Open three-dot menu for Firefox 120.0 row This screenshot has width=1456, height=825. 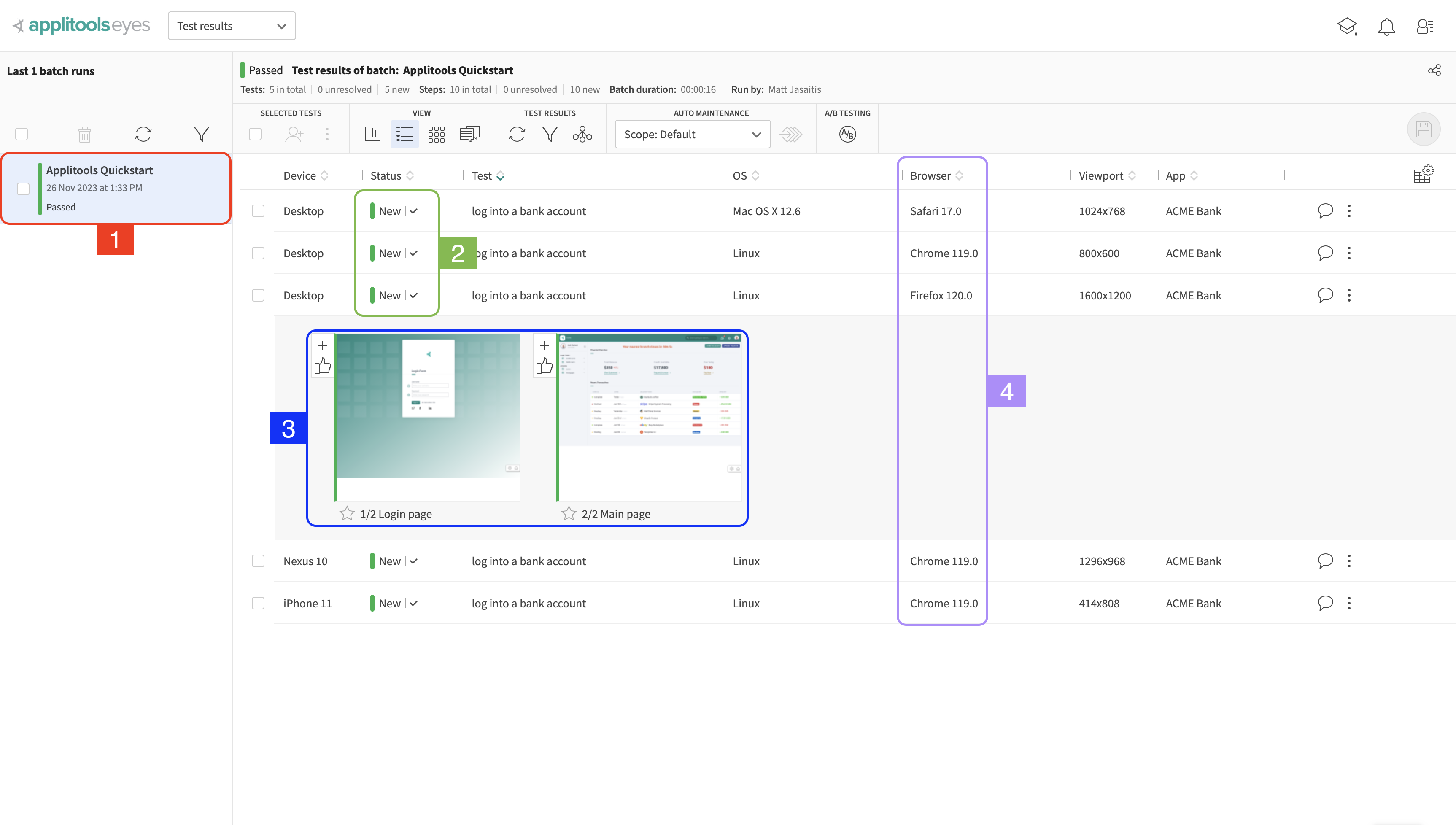tap(1349, 295)
